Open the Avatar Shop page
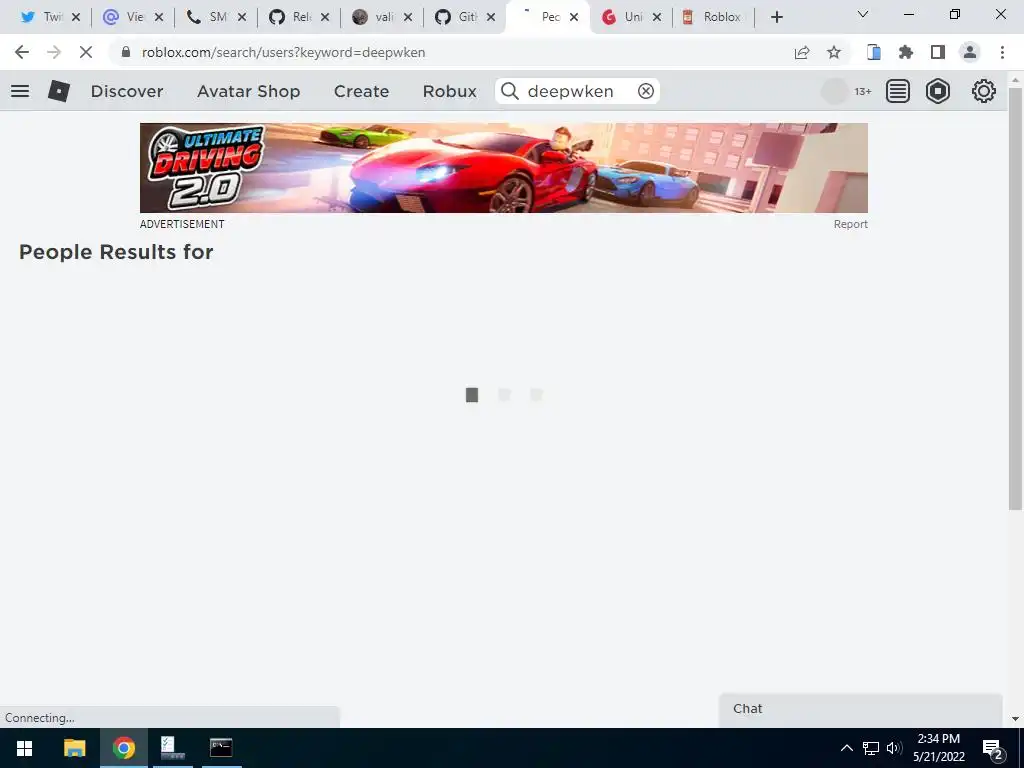 248,91
